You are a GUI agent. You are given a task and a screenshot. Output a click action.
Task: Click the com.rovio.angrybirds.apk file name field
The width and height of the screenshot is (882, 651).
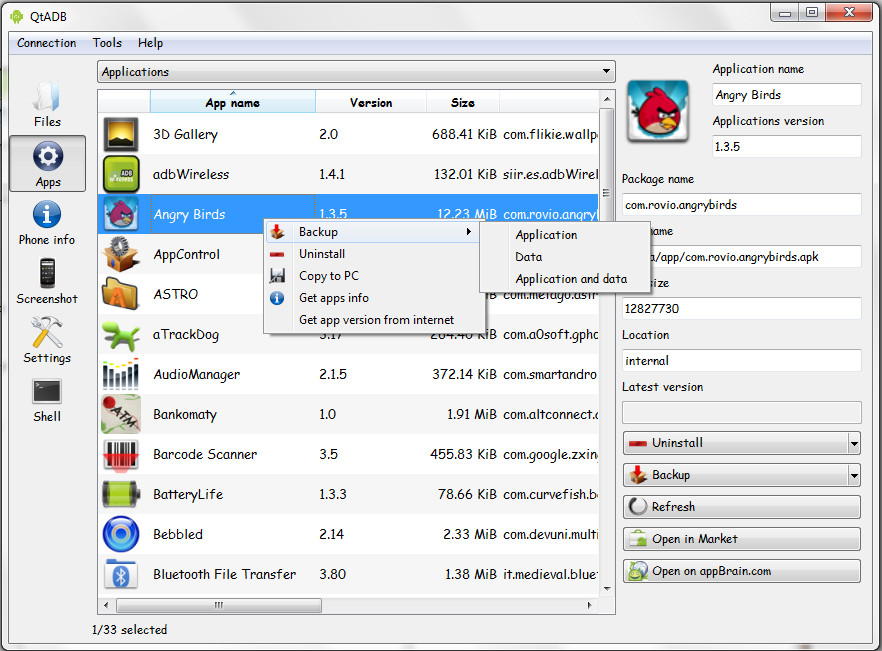[x=755, y=257]
